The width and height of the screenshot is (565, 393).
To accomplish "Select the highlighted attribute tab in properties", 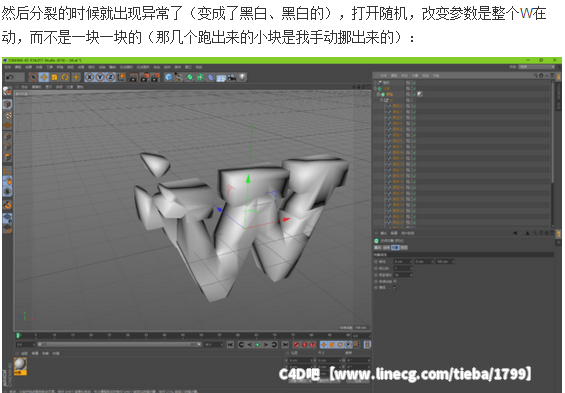I will pos(395,247).
